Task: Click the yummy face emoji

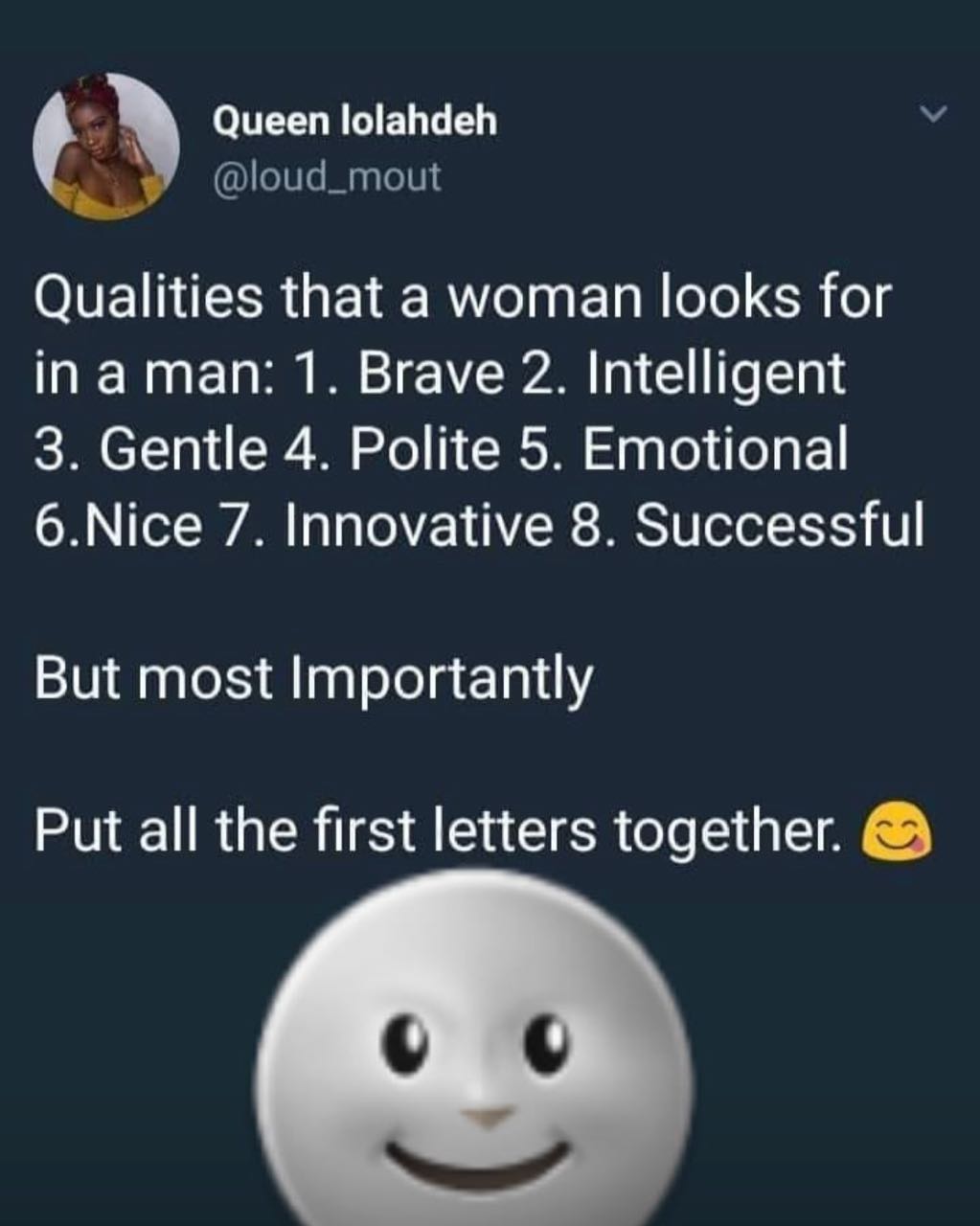Action: coord(897,829)
